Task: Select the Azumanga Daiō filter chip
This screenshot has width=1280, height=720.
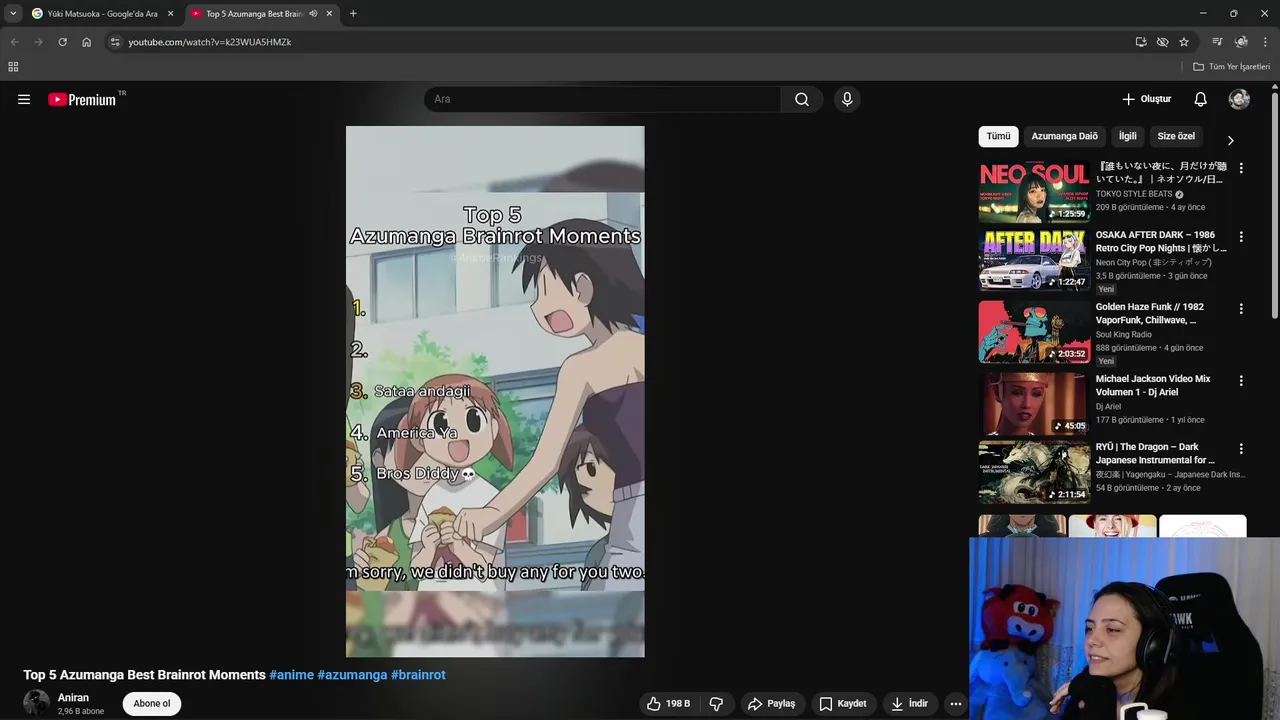Action: coord(1064,136)
